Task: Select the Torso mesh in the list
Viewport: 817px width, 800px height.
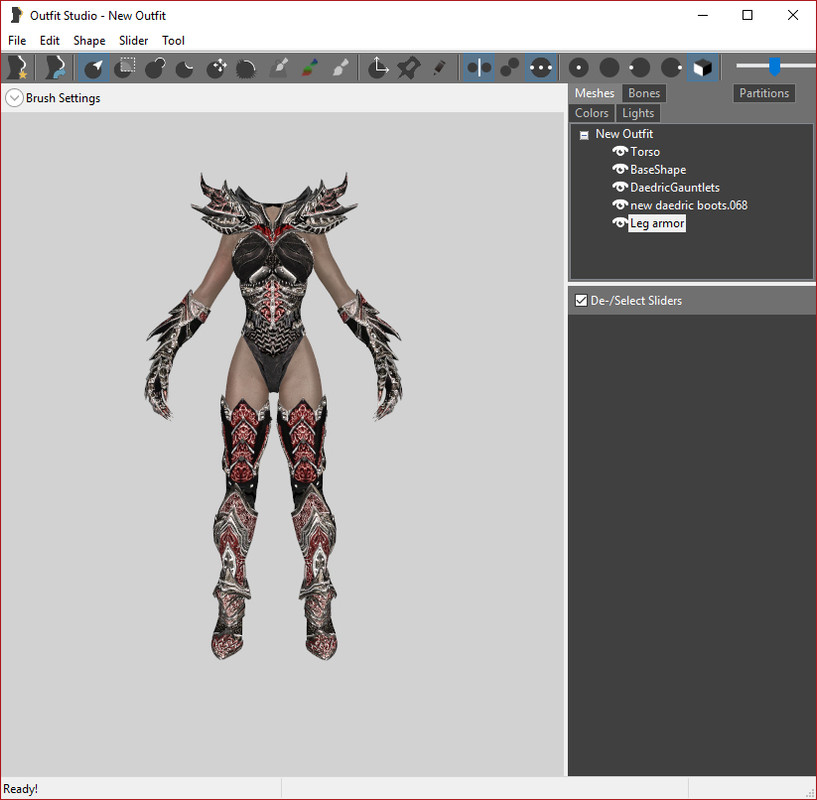Action: (x=645, y=152)
